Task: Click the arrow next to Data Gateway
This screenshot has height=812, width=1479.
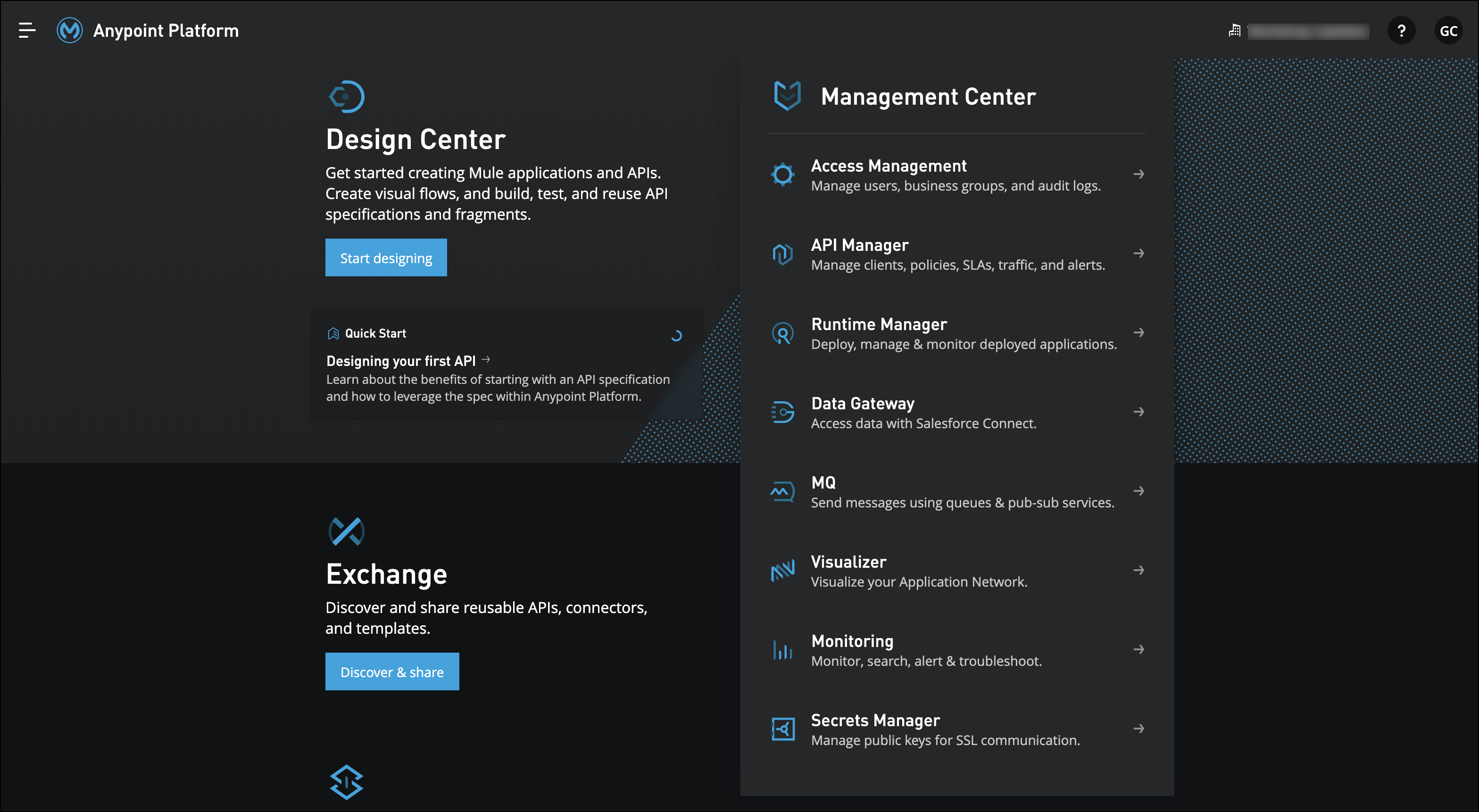Action: [x=1138, y=412]
